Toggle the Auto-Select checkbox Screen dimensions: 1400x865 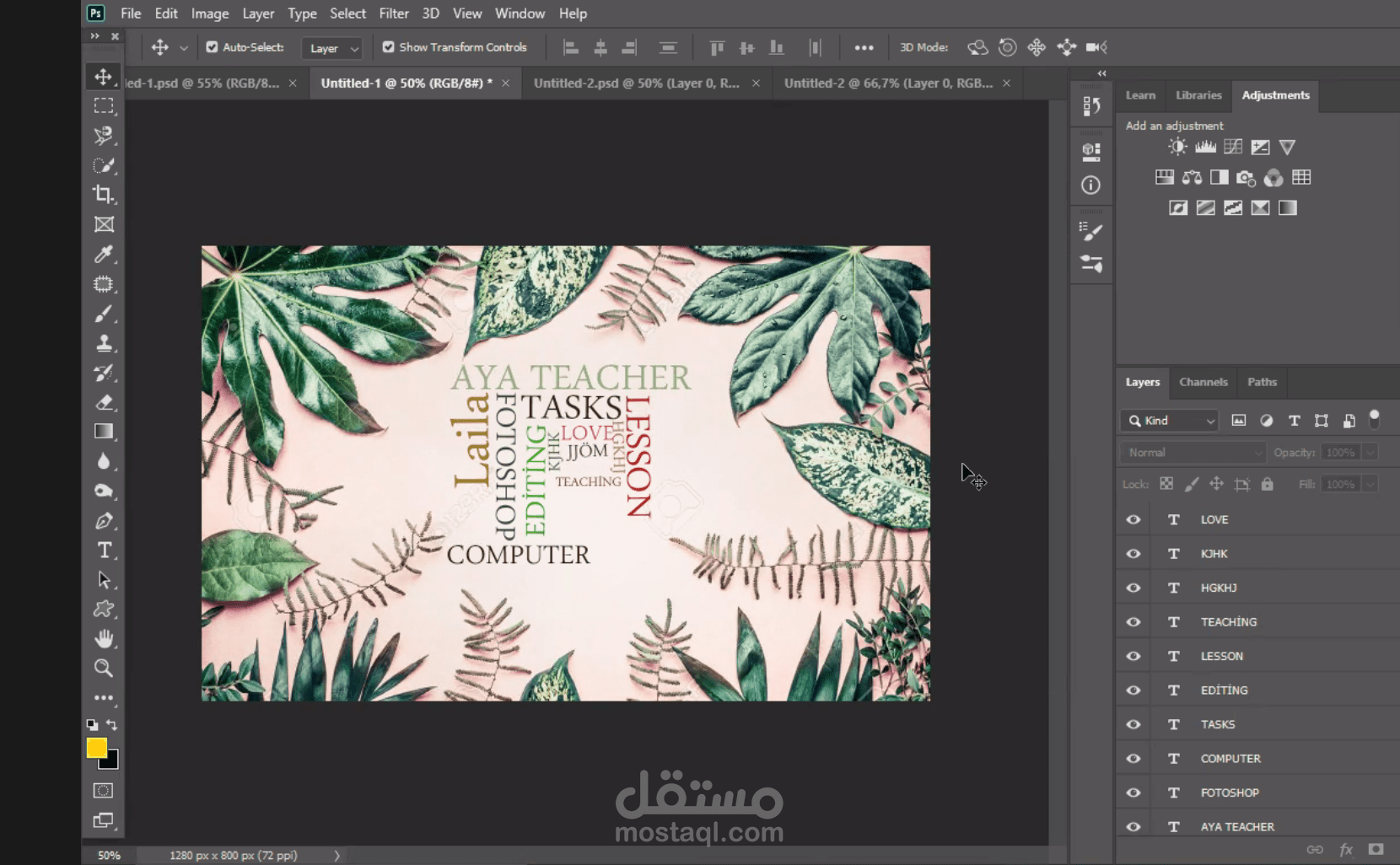[212, 47]
